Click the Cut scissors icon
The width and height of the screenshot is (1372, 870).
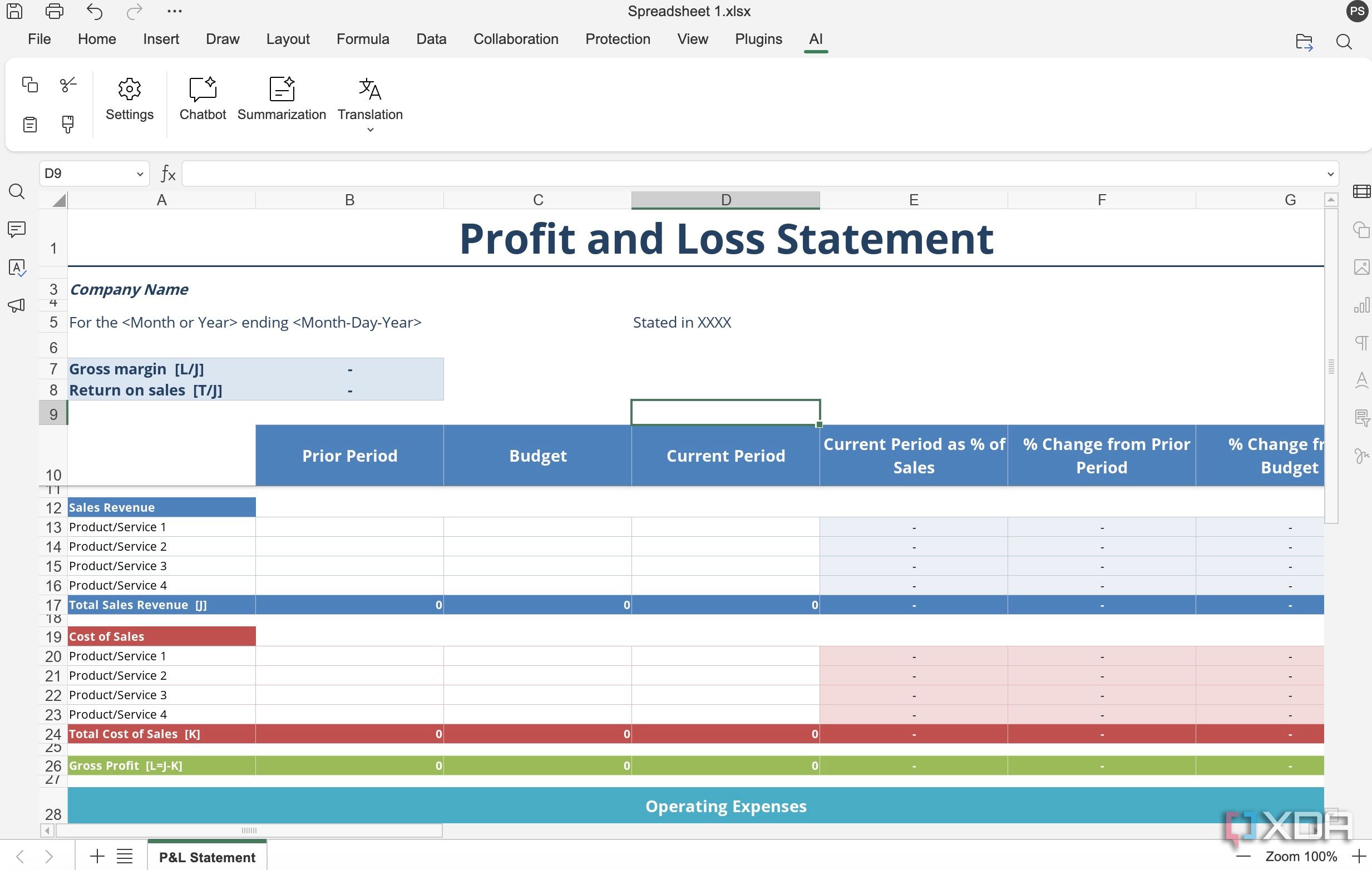click(68, 85)
